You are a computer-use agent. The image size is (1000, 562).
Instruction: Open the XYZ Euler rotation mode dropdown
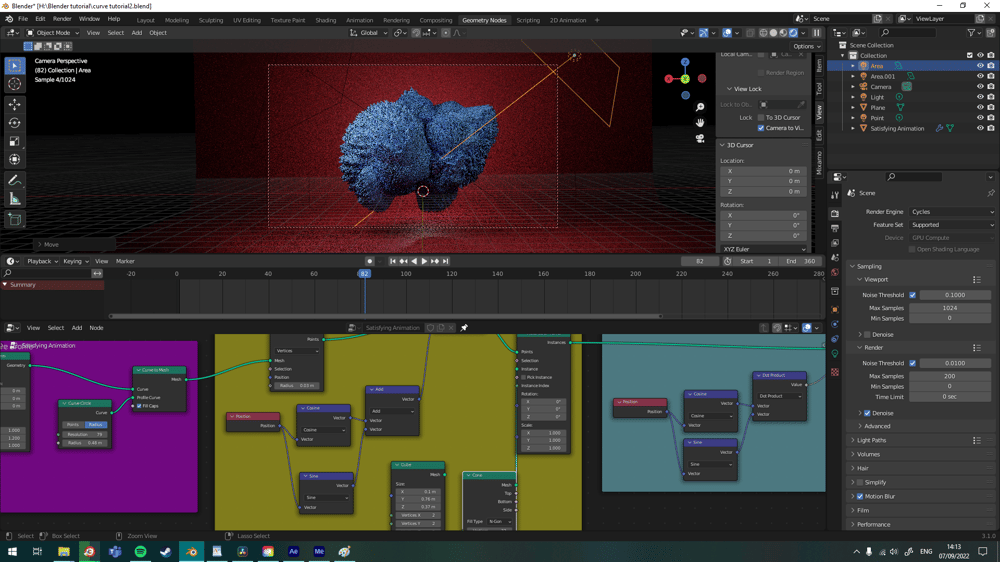click(x=763, y=249)
